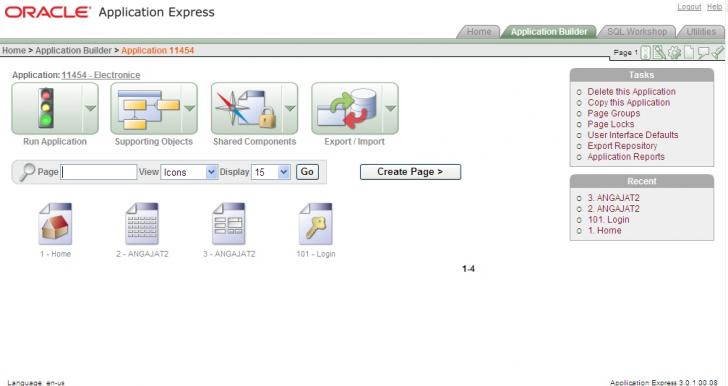The height and width of the screenshot is (386, 728).
Task: Open the 3 - ANGAJAT2 form page icon
Action: pos(229,223)
